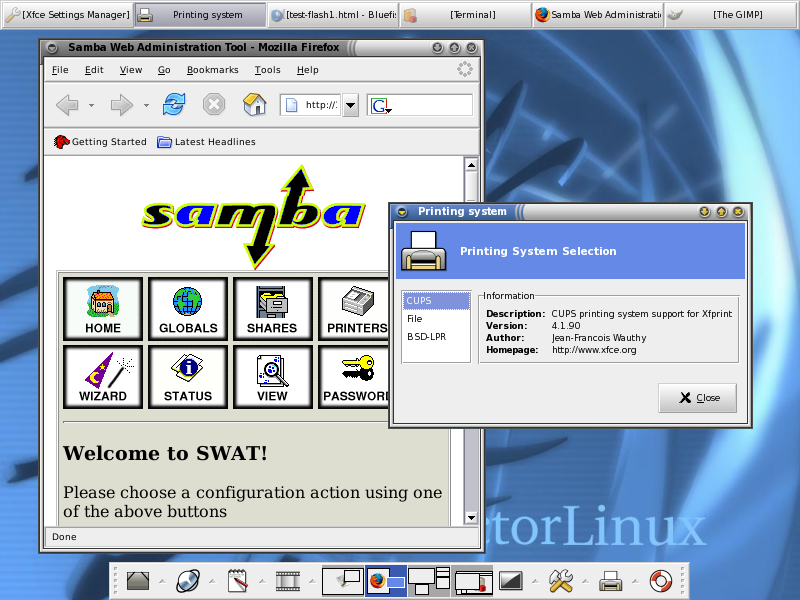The height and width of the screenshot is (600, 800).
Task: Open the Firefox Go menu
Action: tap(164, 70)
